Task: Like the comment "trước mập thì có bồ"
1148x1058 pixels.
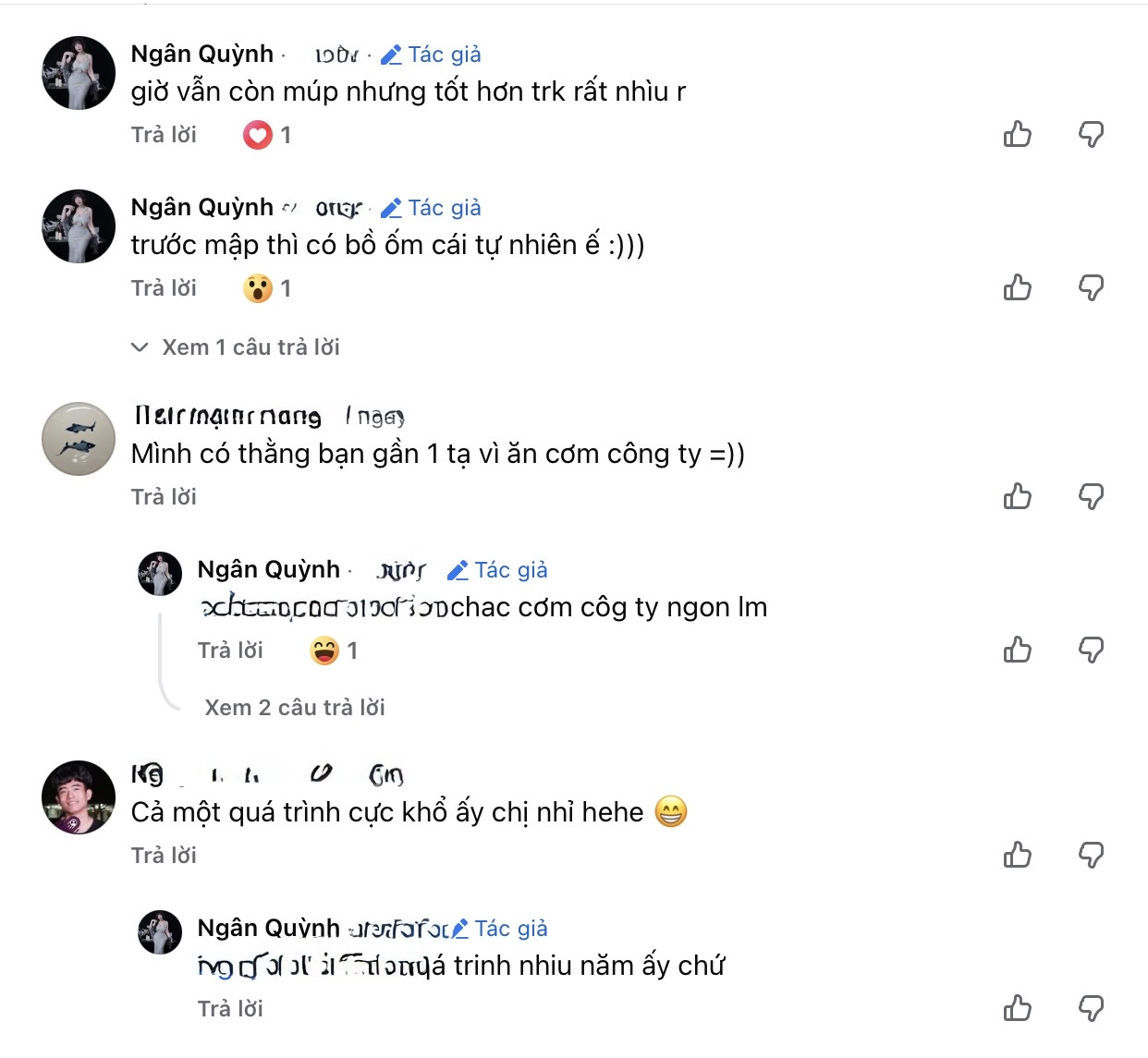Action: pyautogui.click(x=1017, y=287)
